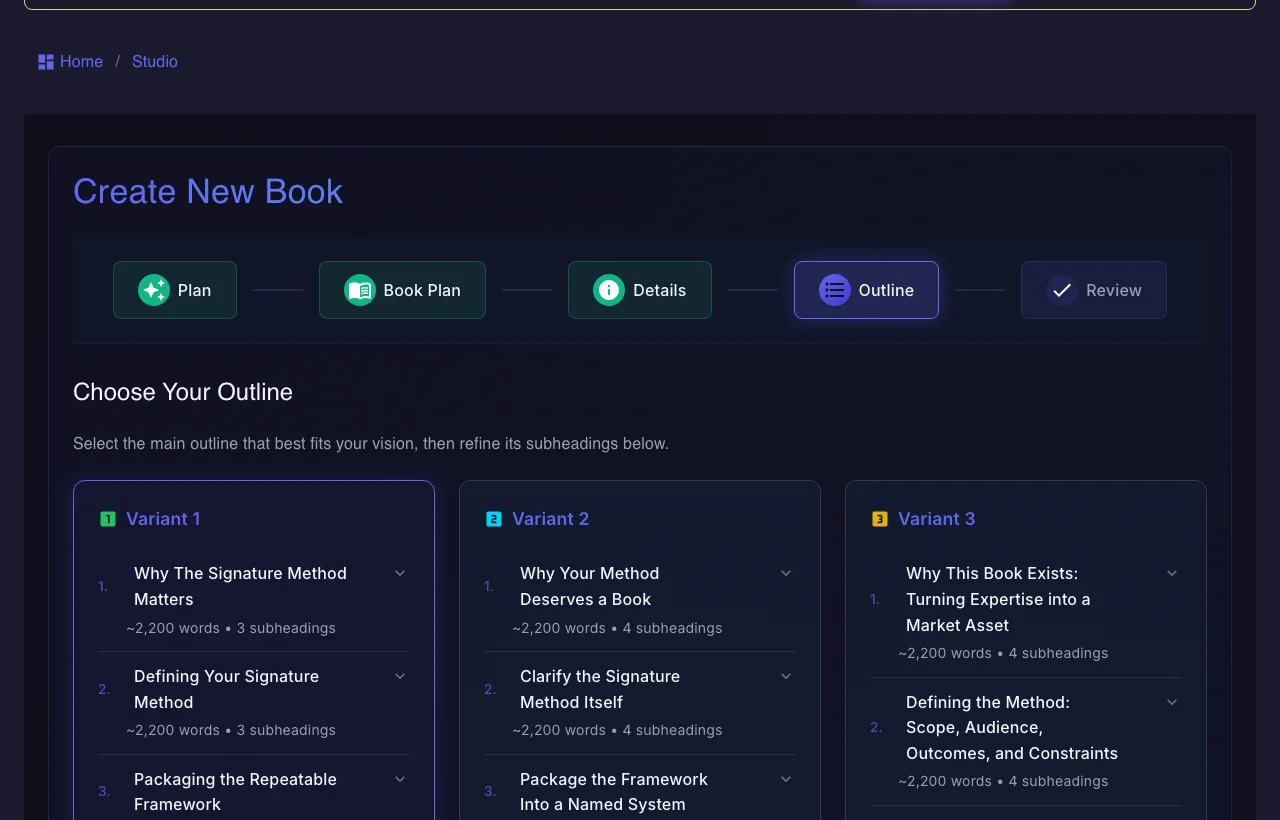
Task: Go to the Plan step
Action: point(175,290)
